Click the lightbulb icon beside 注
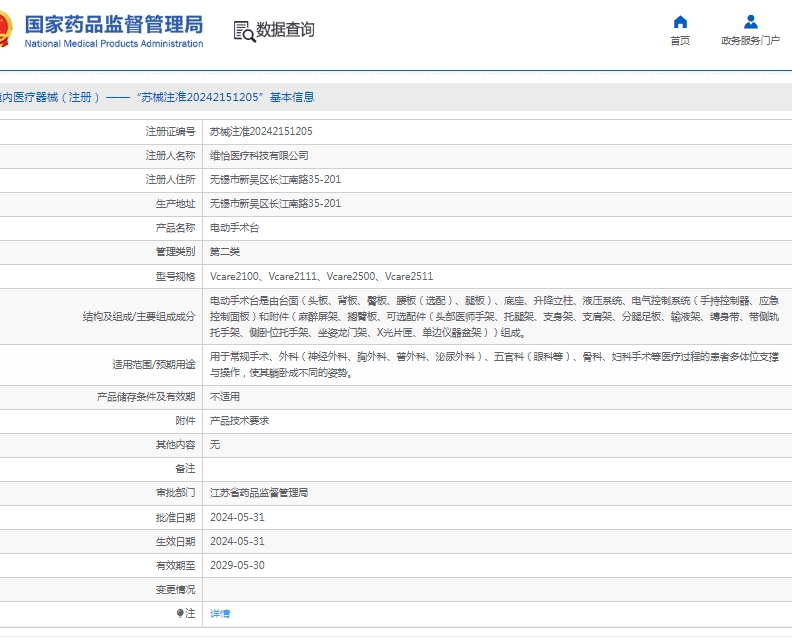The width and height of the screenshot is (792, 641). tap(180, 613)
